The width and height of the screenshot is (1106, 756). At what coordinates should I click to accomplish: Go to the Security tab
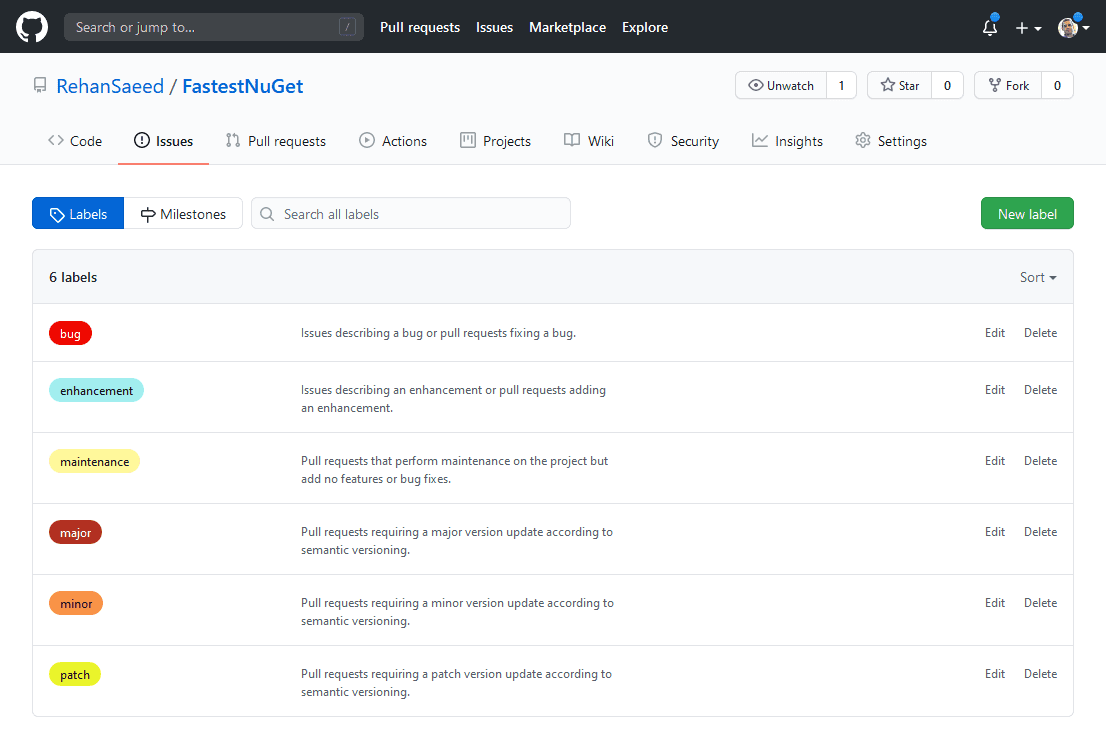[683, 141]
